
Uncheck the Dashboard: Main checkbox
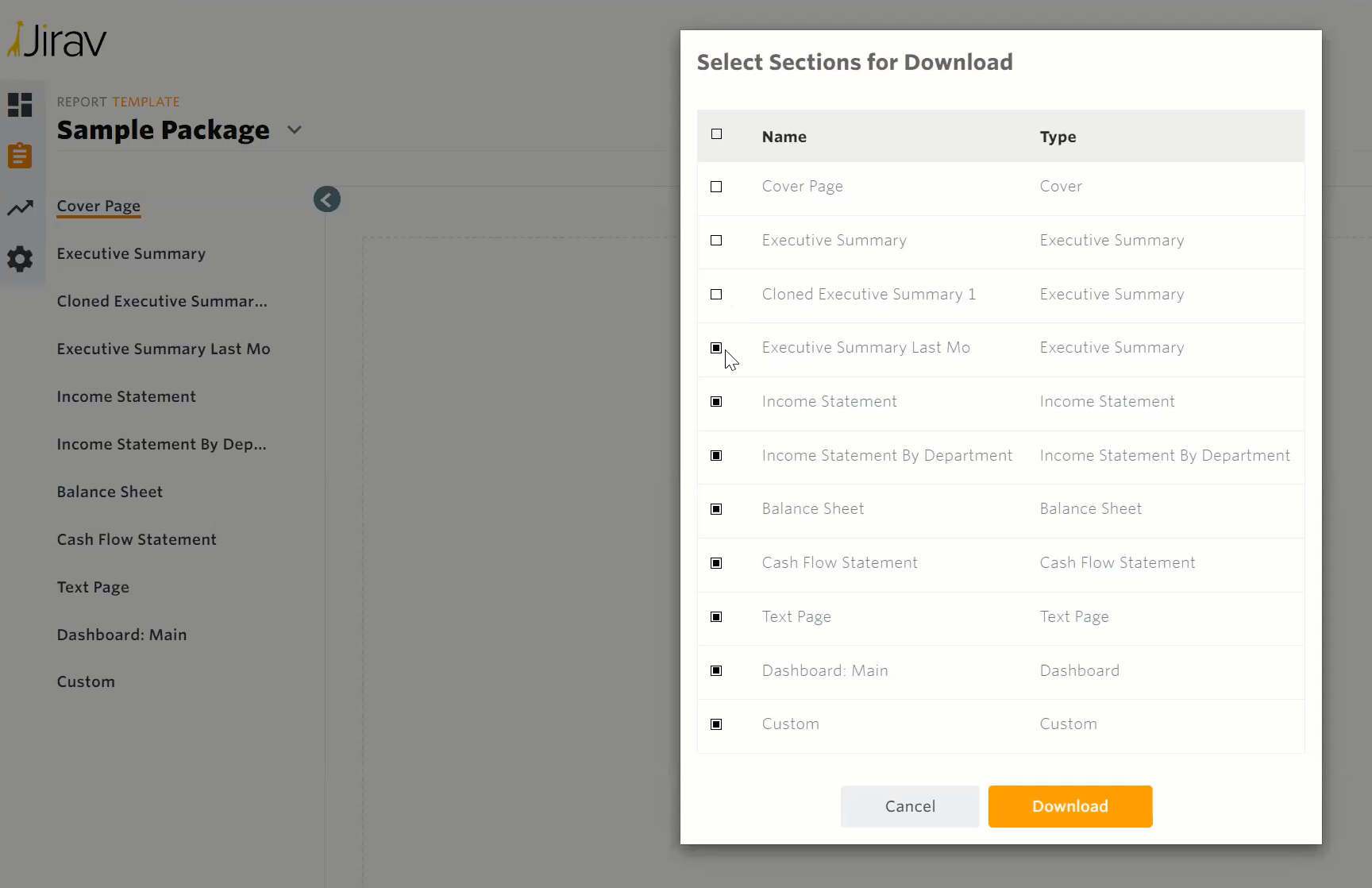click(716, 671)
